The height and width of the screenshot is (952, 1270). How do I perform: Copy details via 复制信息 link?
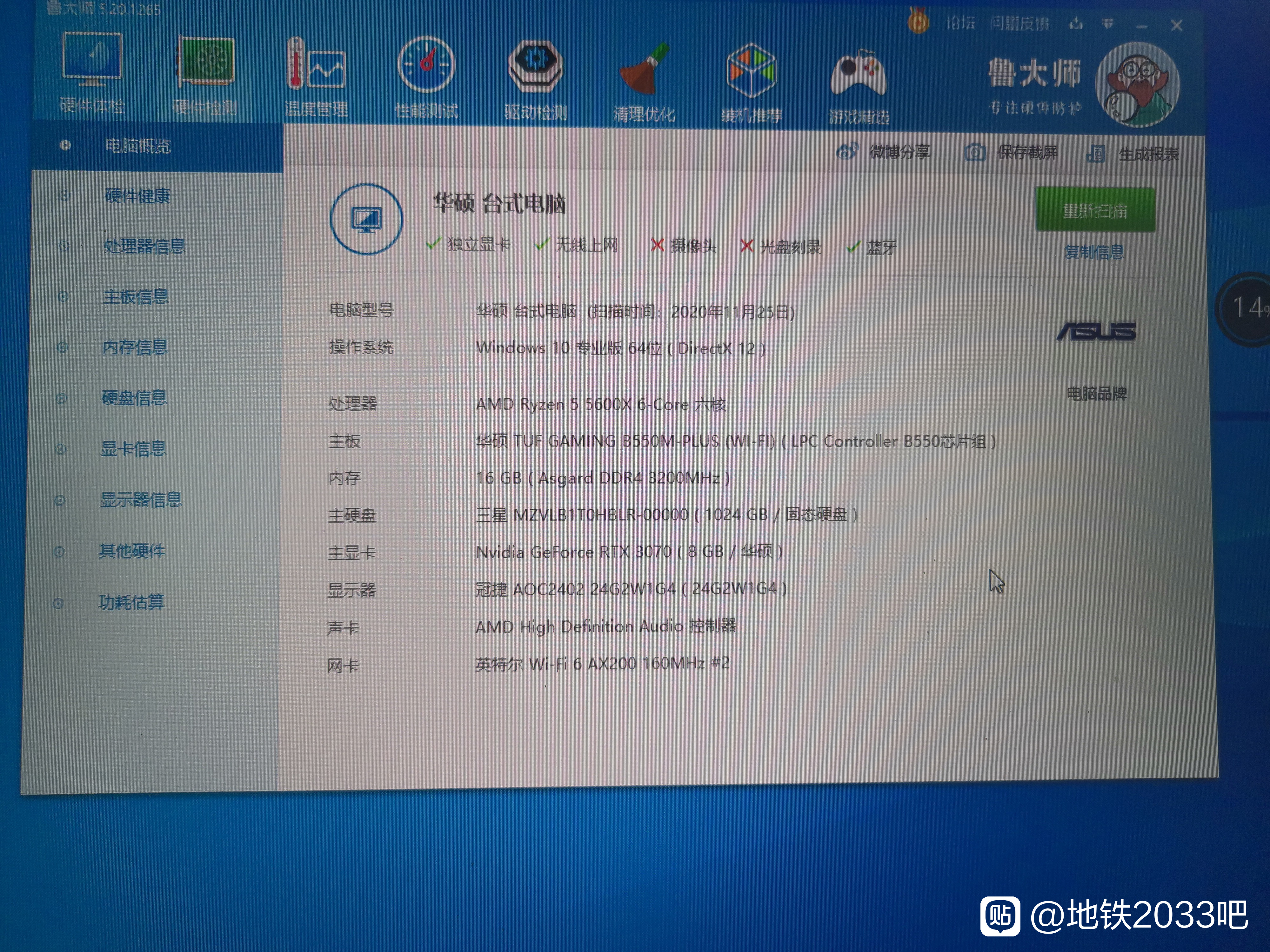coord(1094,252)
